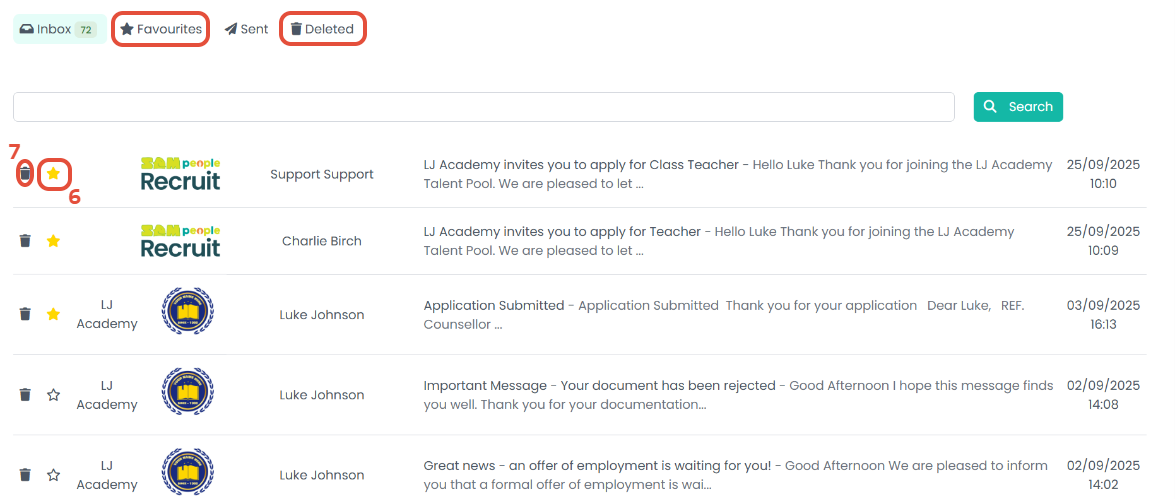Open the Deleted messages tab

(322, 29)
